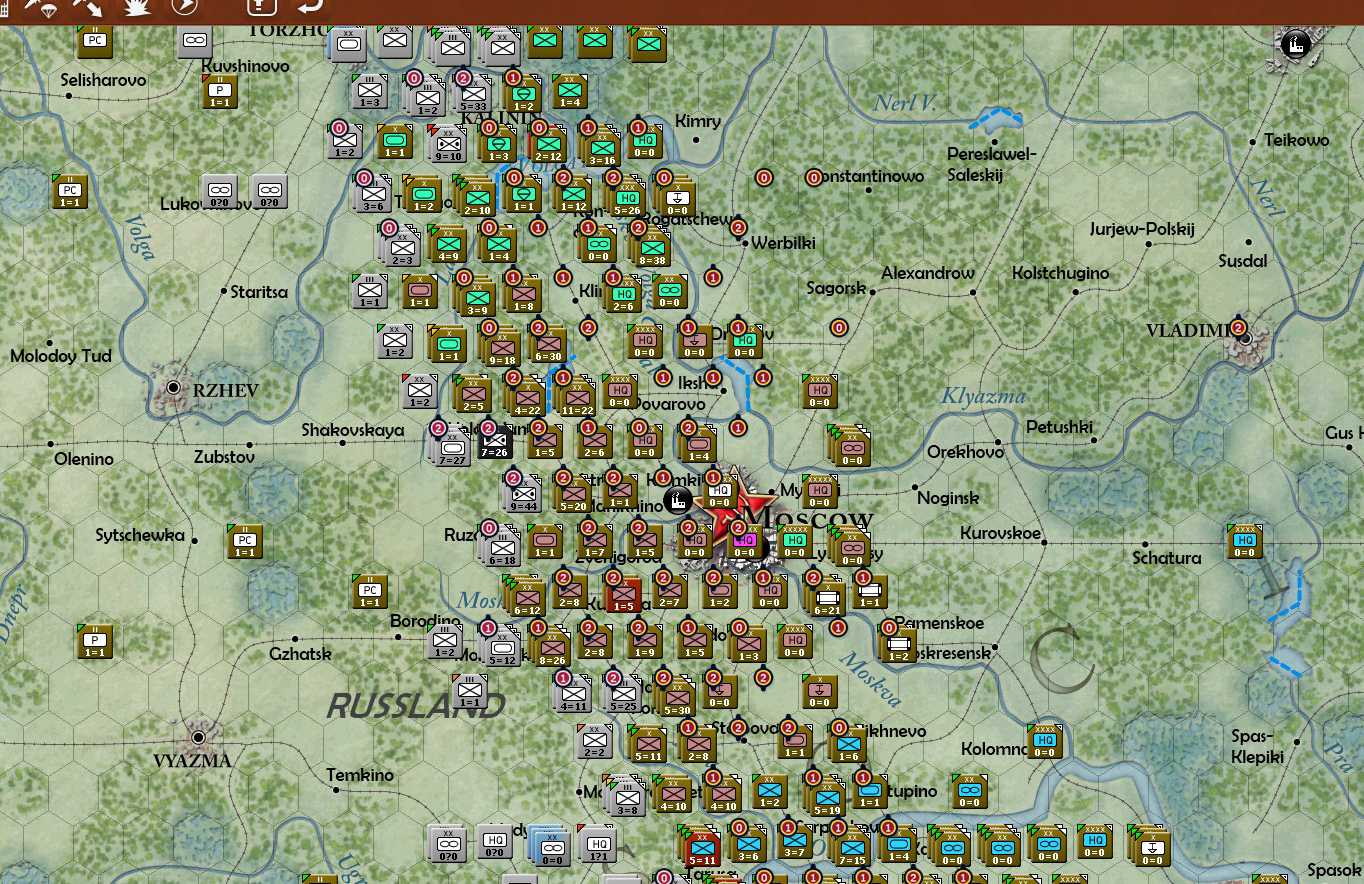Viewport: 1364px width, 884px height.
Task: Select the Soviet 6=30 infantry counter
Action: tap(547, 344)
